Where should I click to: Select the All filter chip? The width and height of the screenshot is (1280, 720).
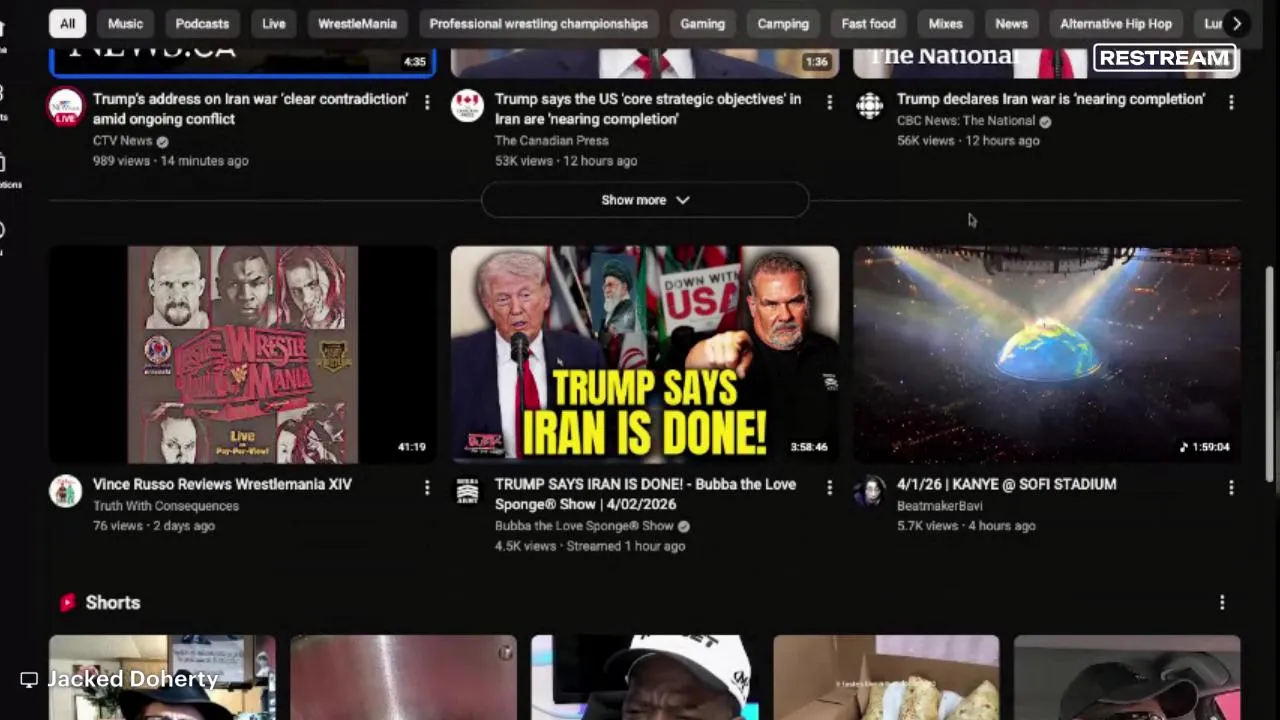click(67, 23)
